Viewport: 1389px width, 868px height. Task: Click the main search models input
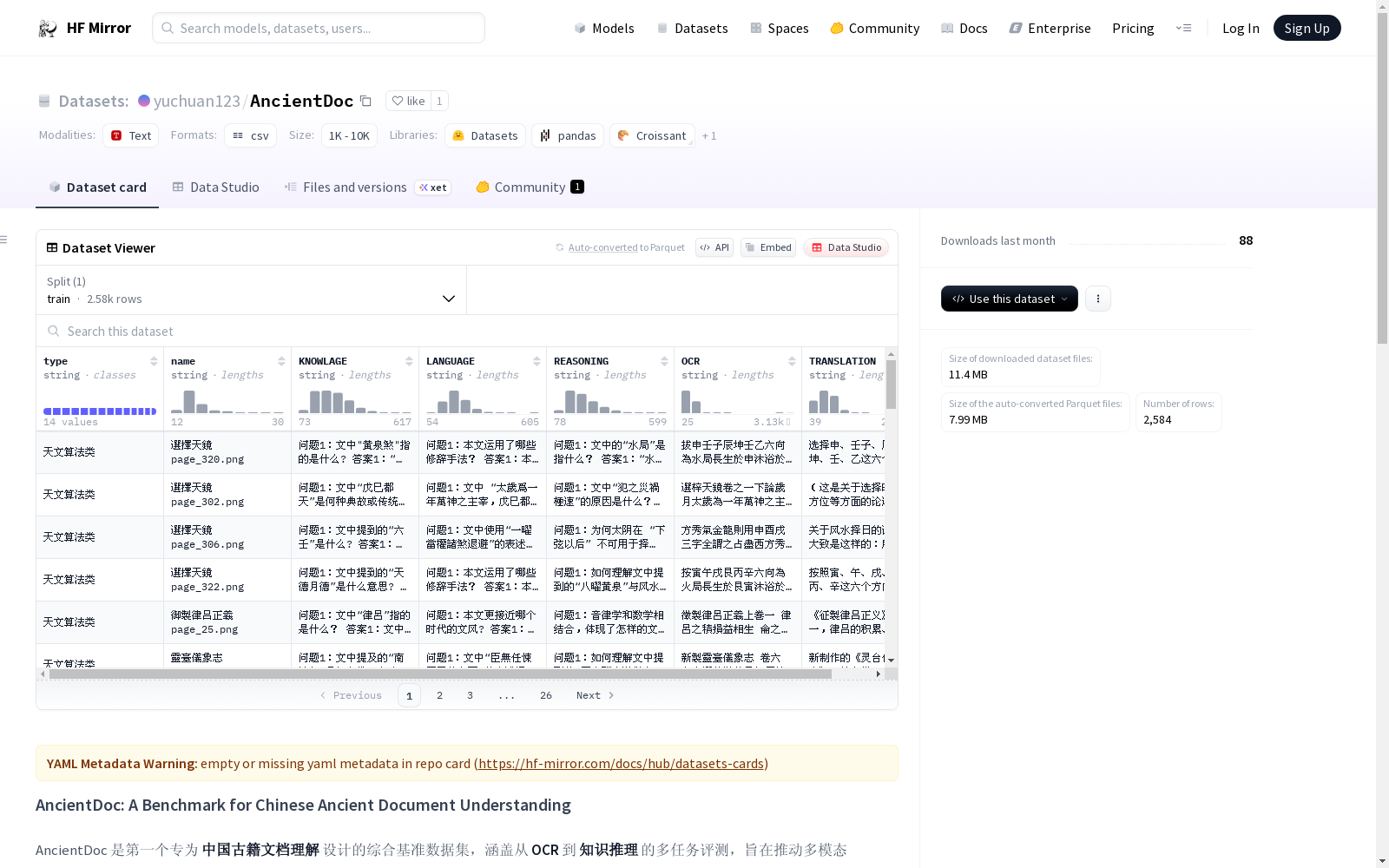[x=319, y=28]
